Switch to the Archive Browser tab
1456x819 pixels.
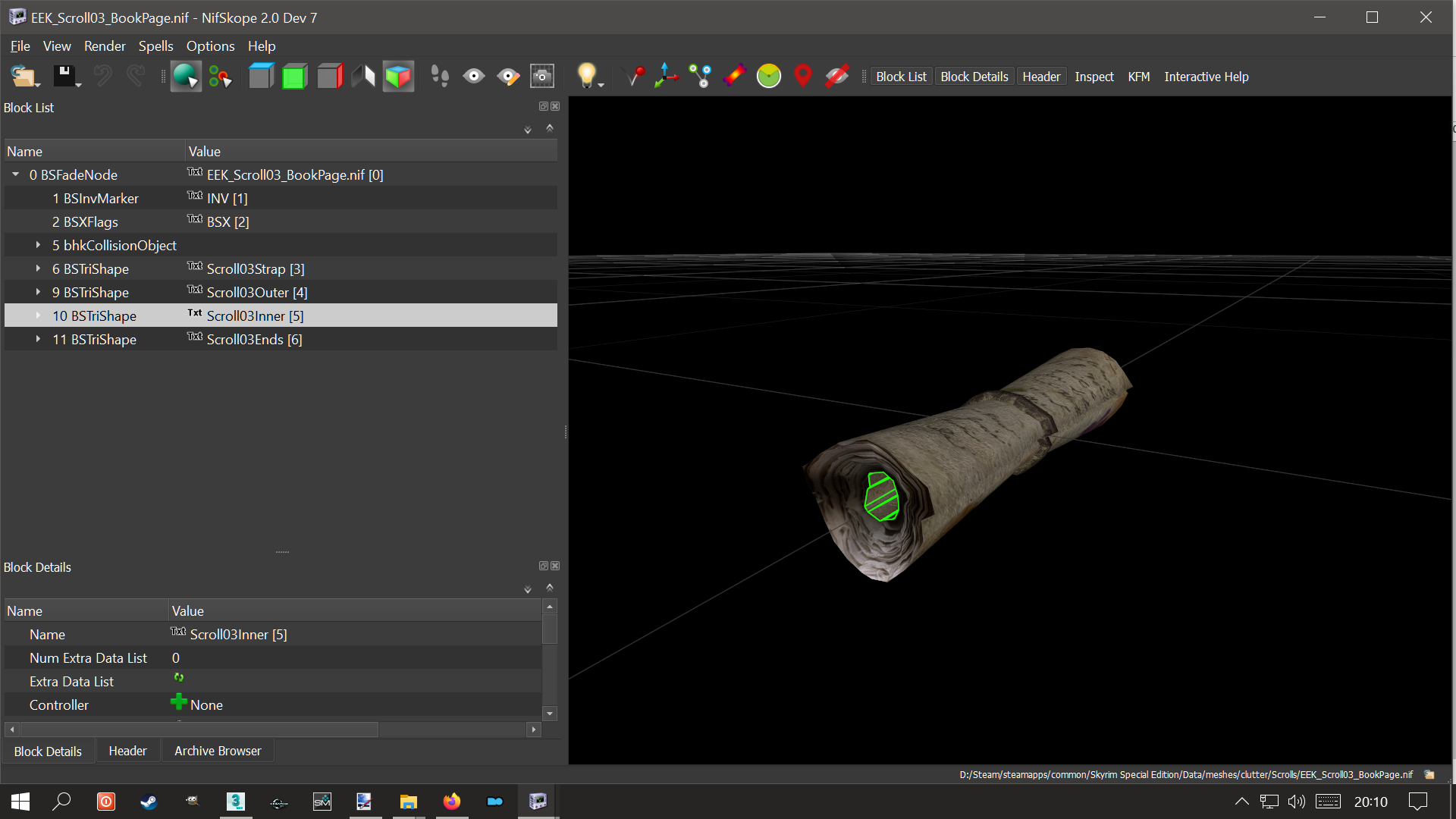[x=218, y=751]
